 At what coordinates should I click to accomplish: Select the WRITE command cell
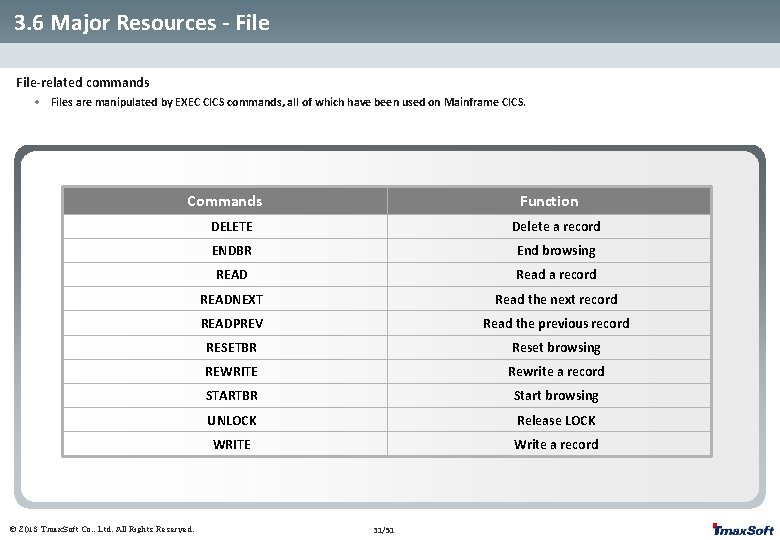pyautogui.click(x=225, y=444)
